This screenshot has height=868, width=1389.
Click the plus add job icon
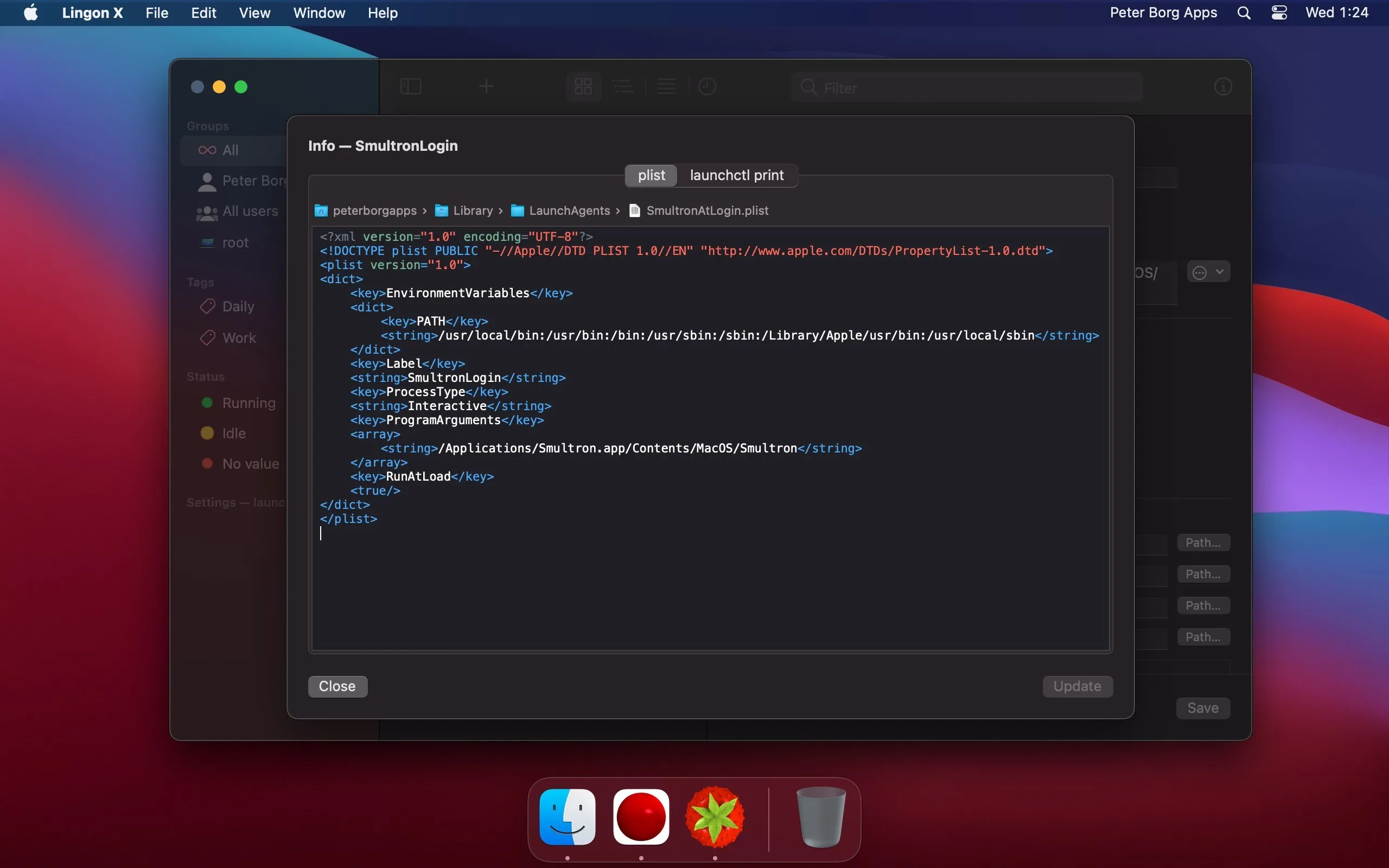point(486,87)
